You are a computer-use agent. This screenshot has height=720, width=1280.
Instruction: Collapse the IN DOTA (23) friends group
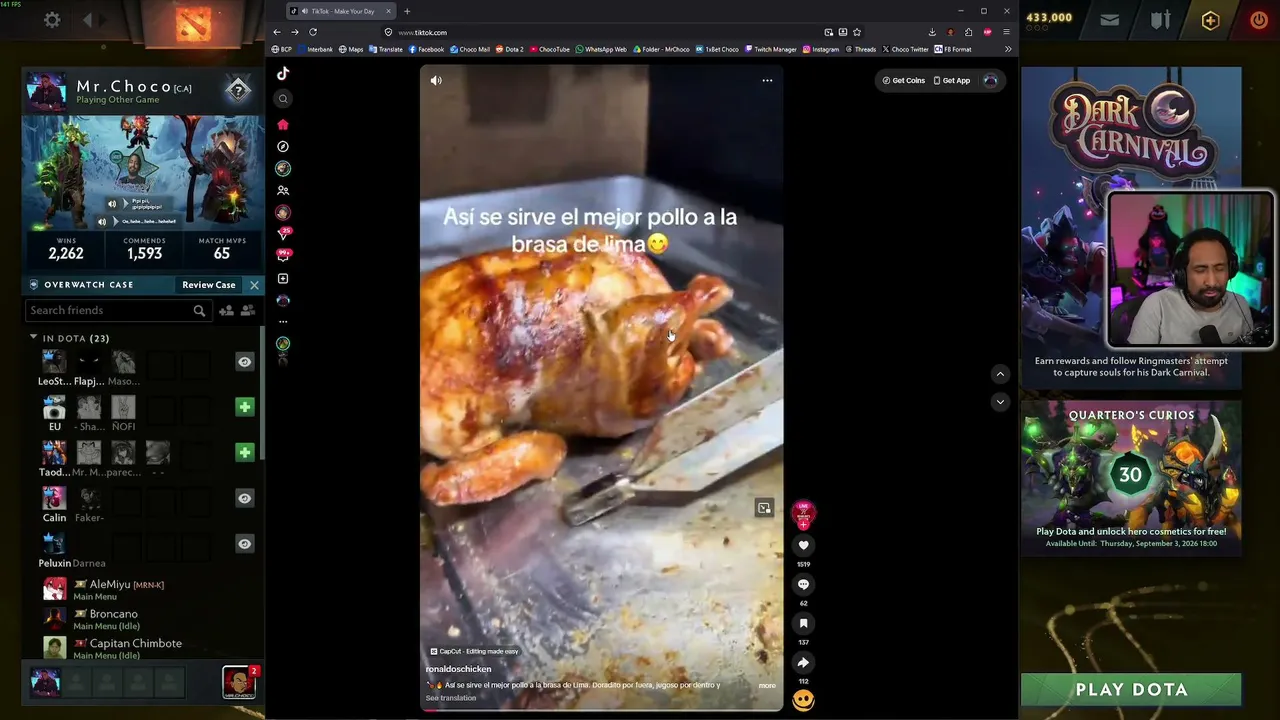[x=33, y=338]
